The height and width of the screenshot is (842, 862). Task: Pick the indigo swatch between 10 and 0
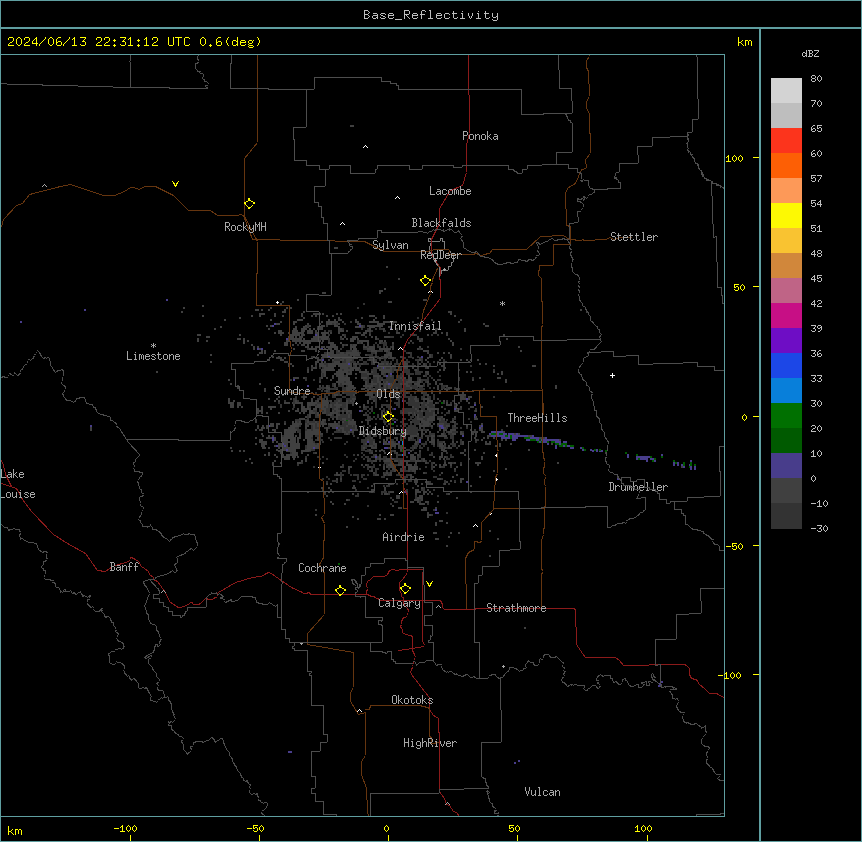[786, 466]
